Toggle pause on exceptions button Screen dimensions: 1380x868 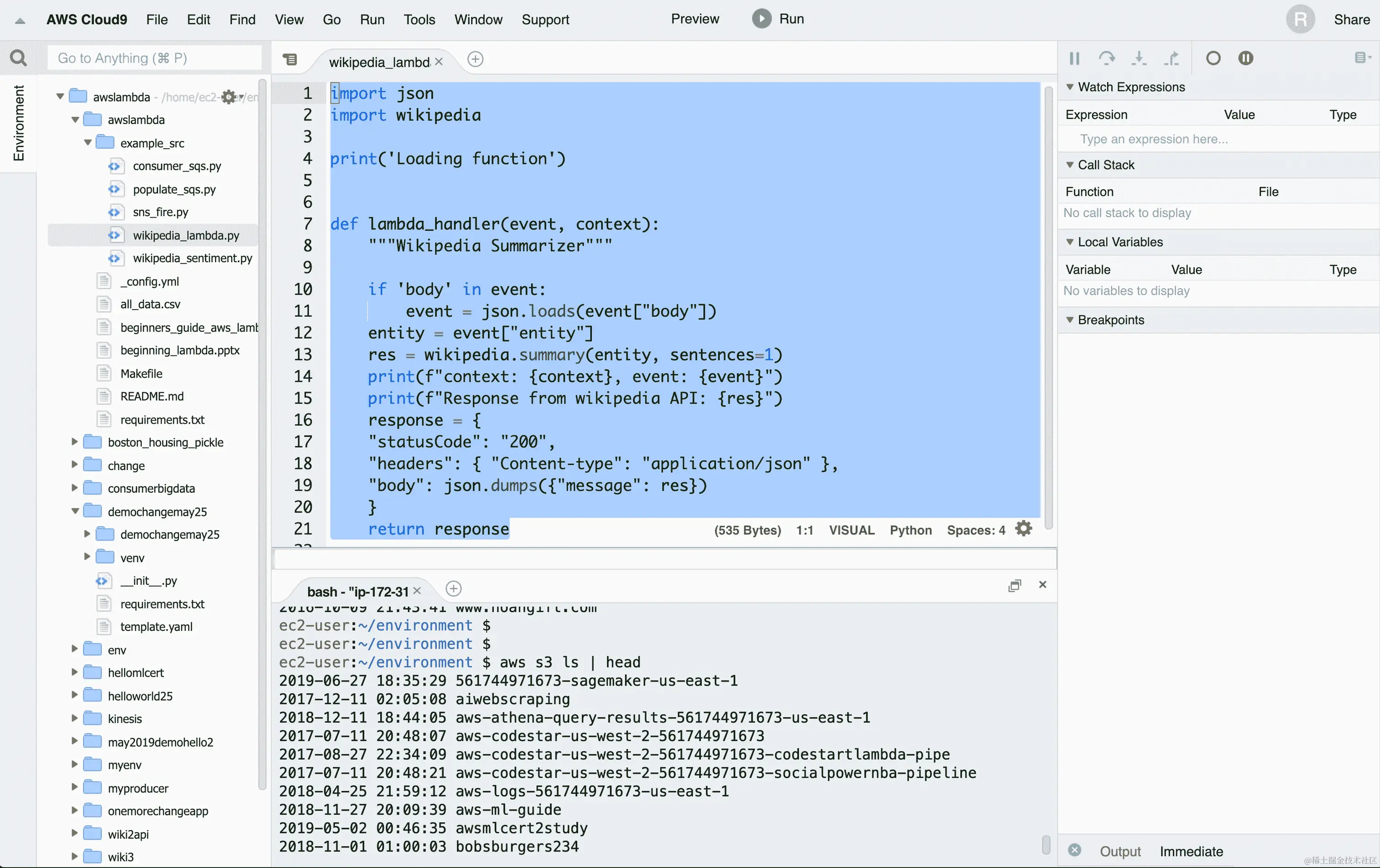click(1245, 58)
